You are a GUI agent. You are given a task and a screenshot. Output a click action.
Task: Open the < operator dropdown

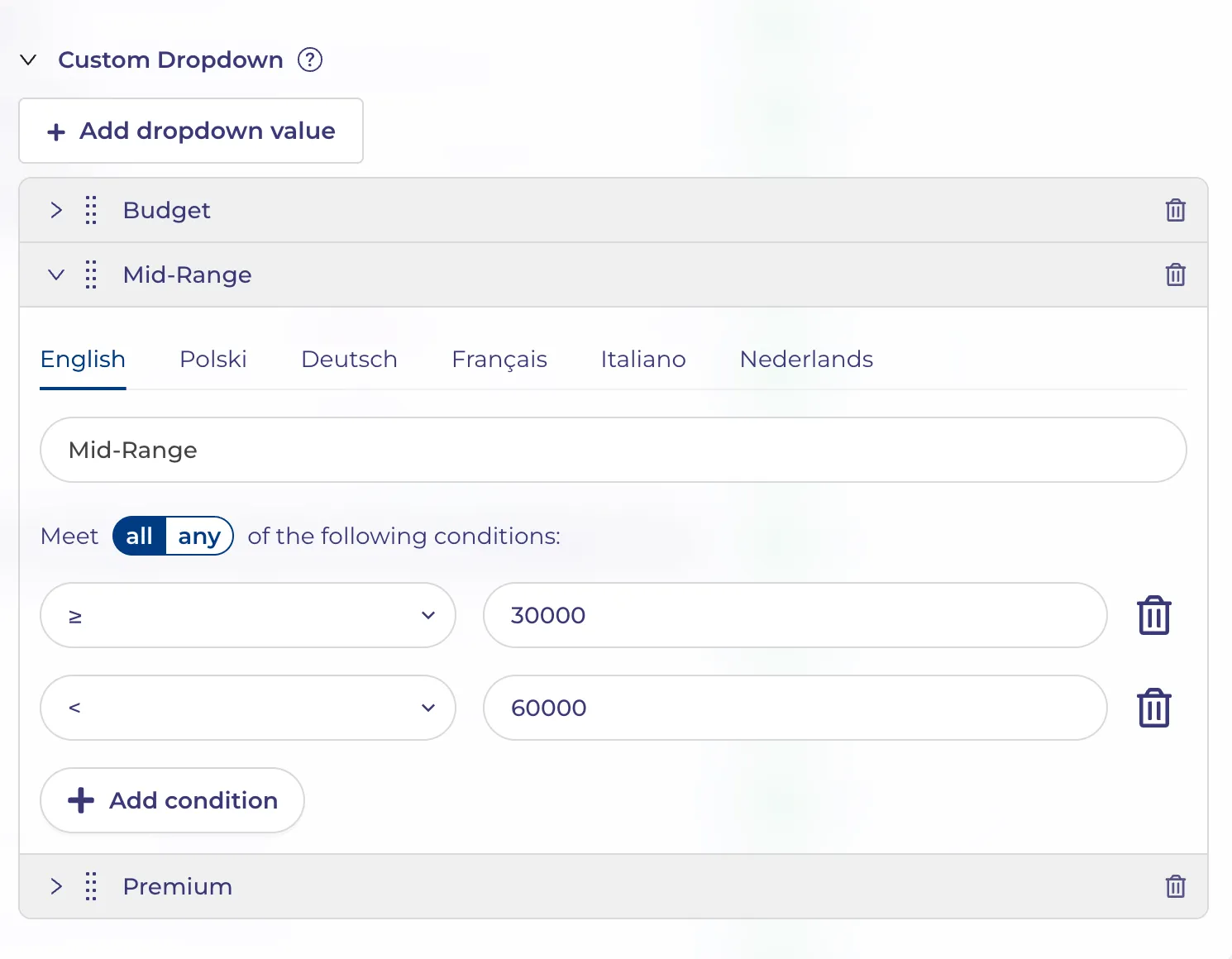click(248, 708)
